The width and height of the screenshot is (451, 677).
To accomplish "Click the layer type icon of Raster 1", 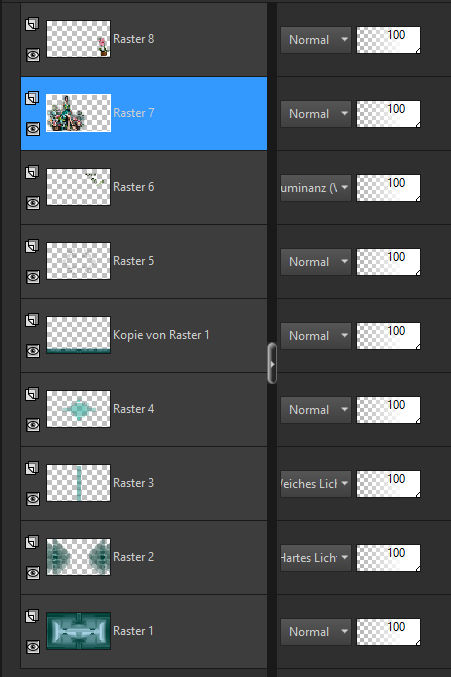I will 32,616.
